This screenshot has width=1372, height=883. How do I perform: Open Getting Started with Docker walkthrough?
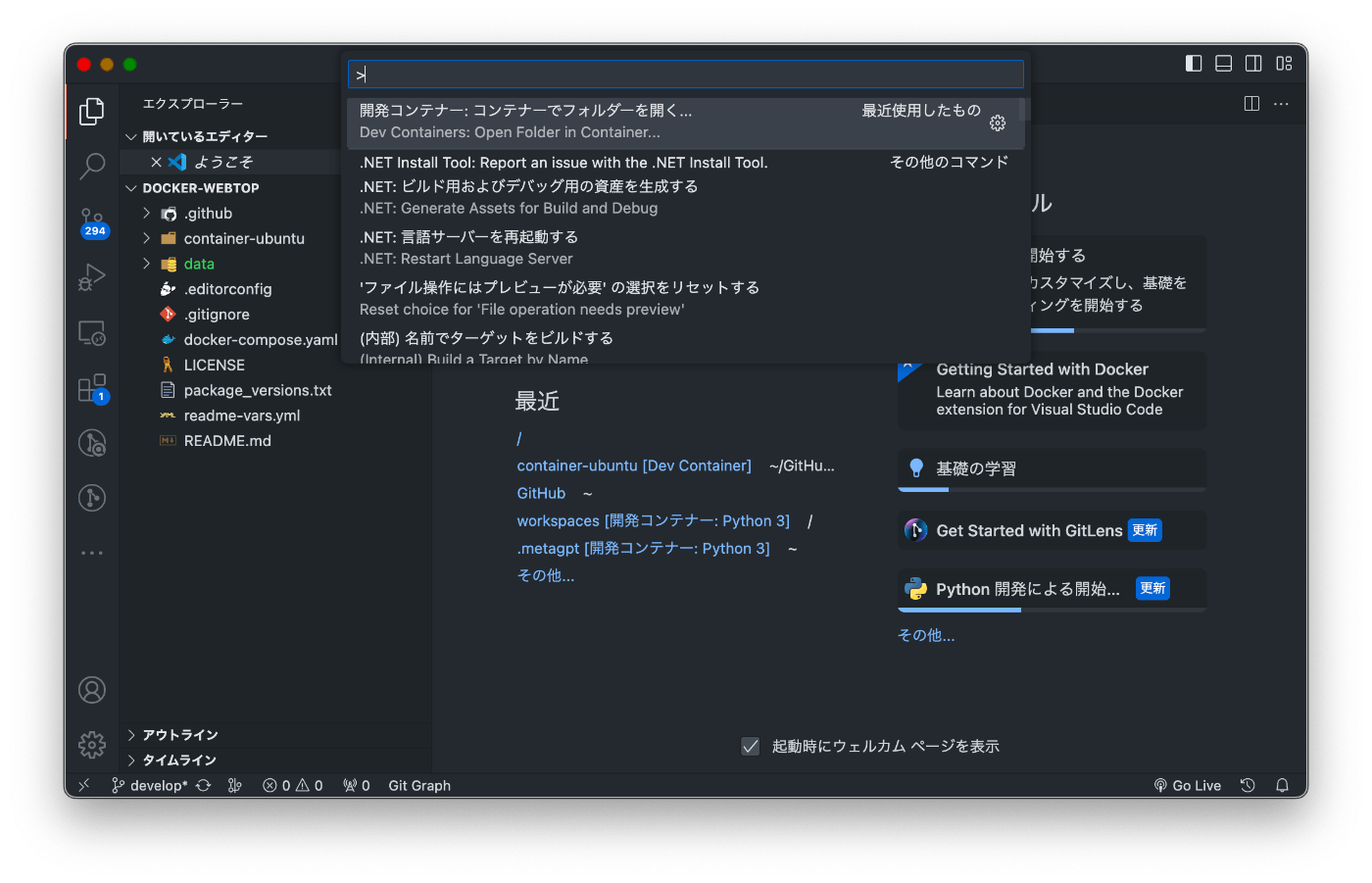point(1052,390)
